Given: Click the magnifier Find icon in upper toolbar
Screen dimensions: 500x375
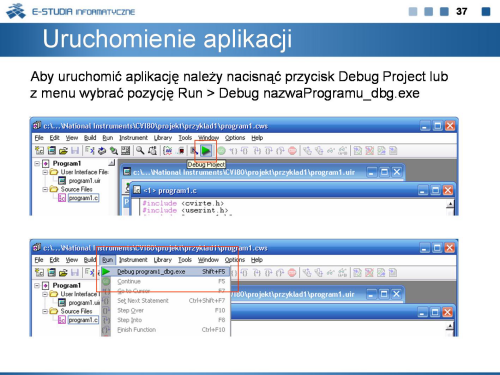Looking at the screenshot, I should pos(140,151).
